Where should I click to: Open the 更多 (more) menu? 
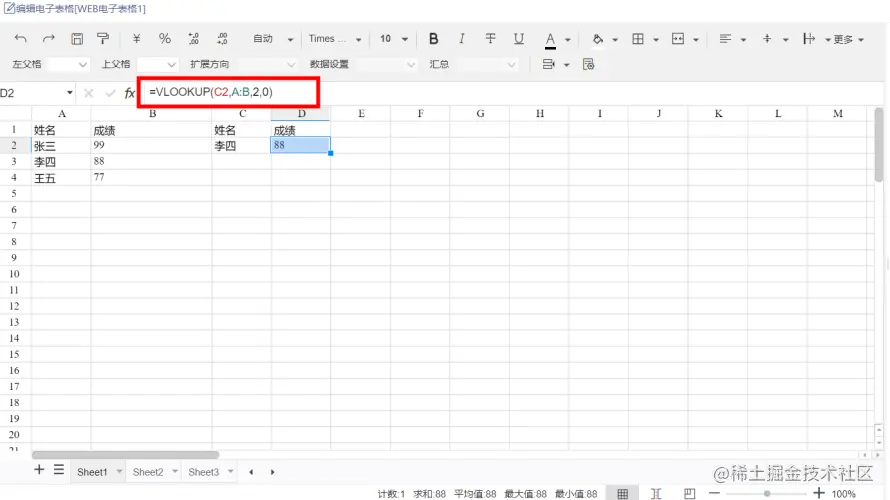pyautogui.click(x=848, y=39)
